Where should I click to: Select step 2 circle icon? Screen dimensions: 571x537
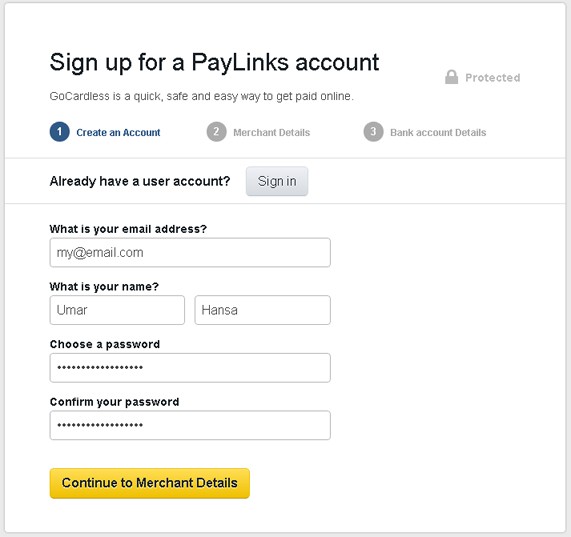click(x=216, y=131)
